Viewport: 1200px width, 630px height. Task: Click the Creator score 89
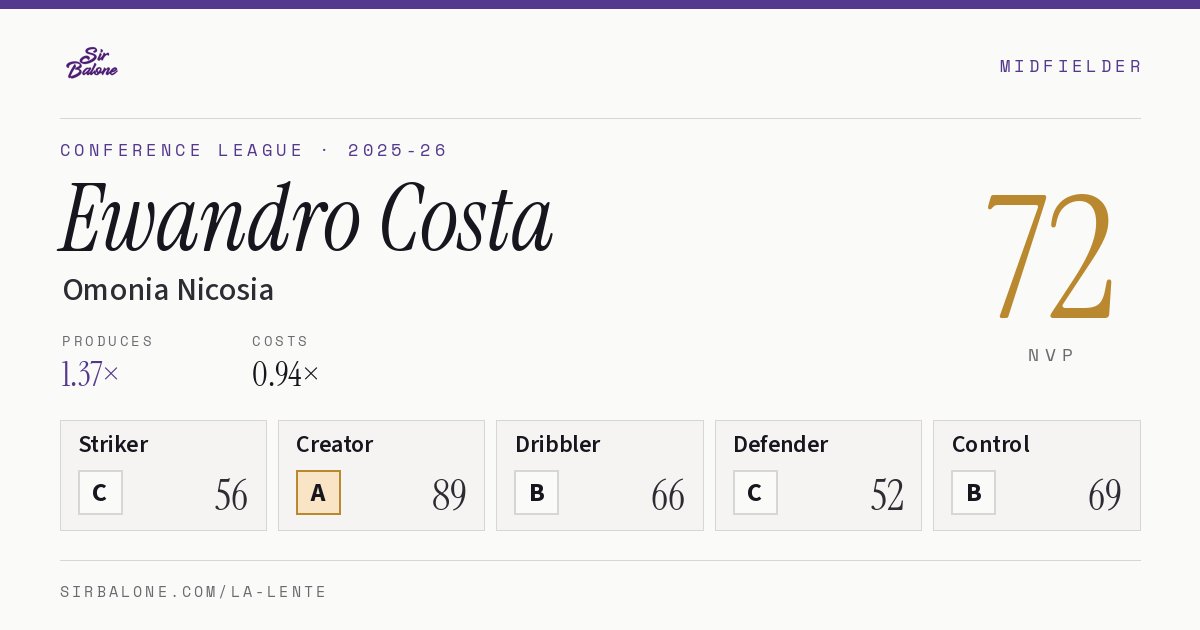tap(449, 495)
